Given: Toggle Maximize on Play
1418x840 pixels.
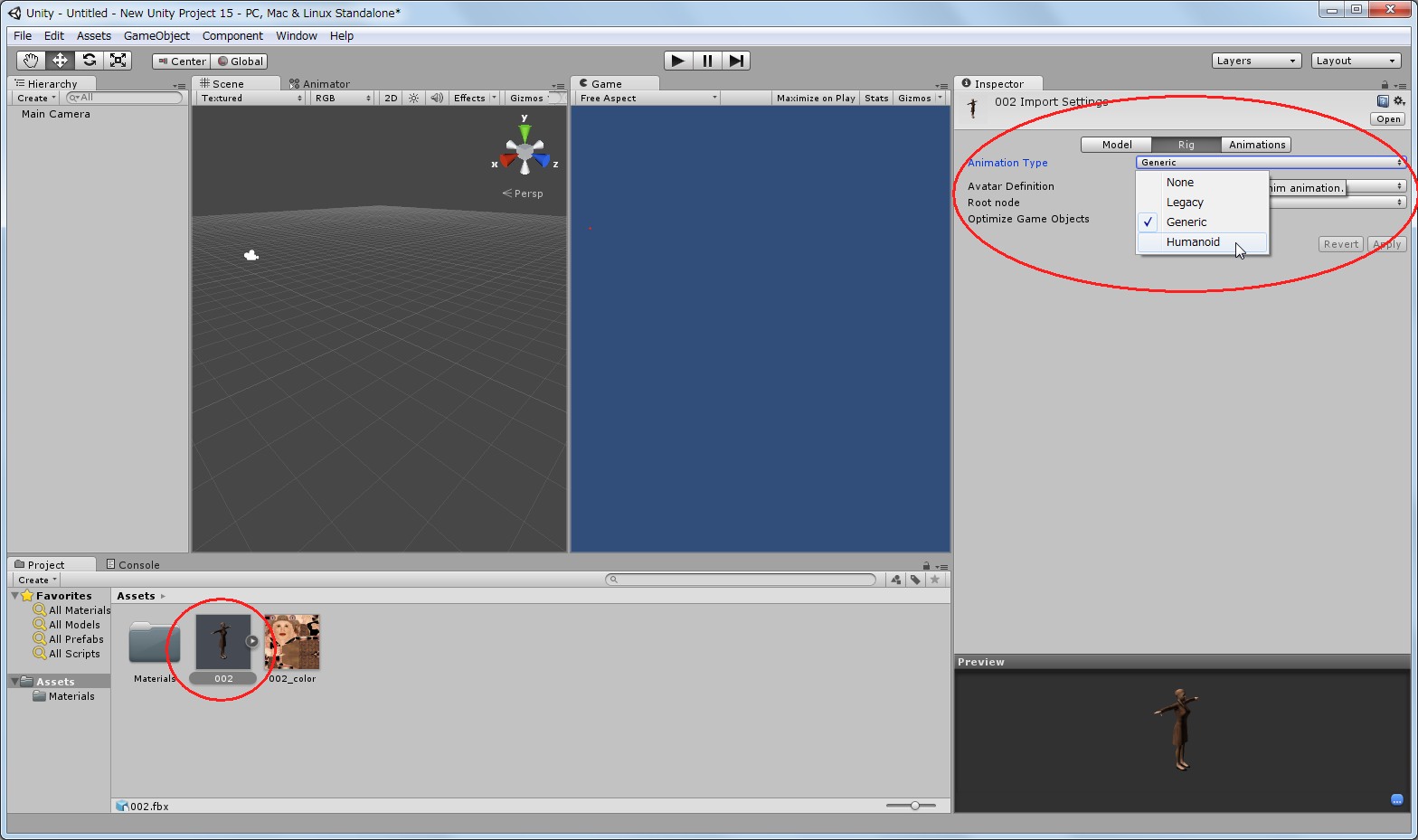Looking at the screenshot, I should (x=816, y=98).
